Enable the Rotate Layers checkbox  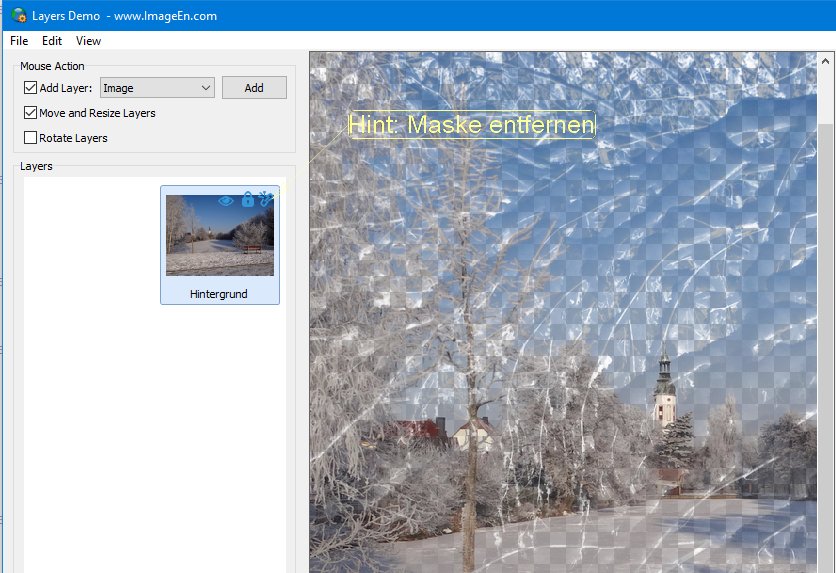(30, 138)
